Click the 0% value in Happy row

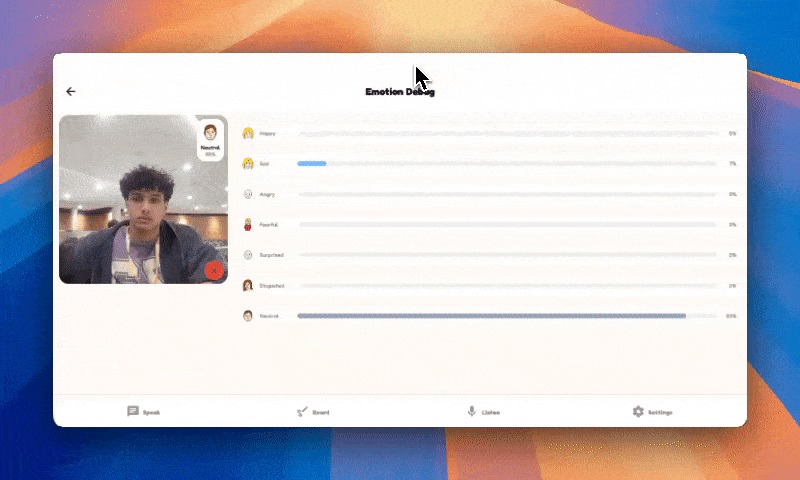click(x=733, y=134)
